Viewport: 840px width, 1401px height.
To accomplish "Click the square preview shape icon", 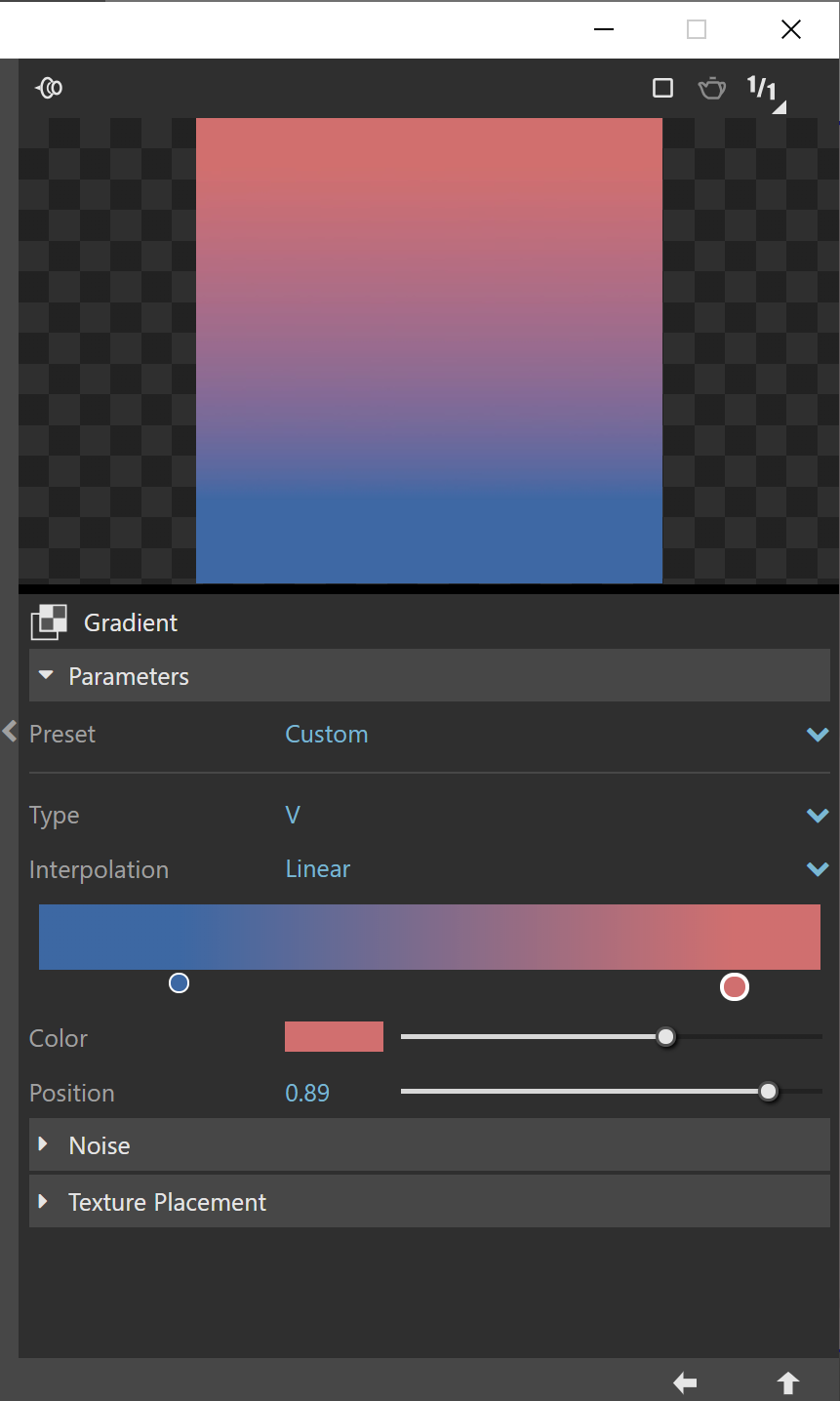I will 662,88.
